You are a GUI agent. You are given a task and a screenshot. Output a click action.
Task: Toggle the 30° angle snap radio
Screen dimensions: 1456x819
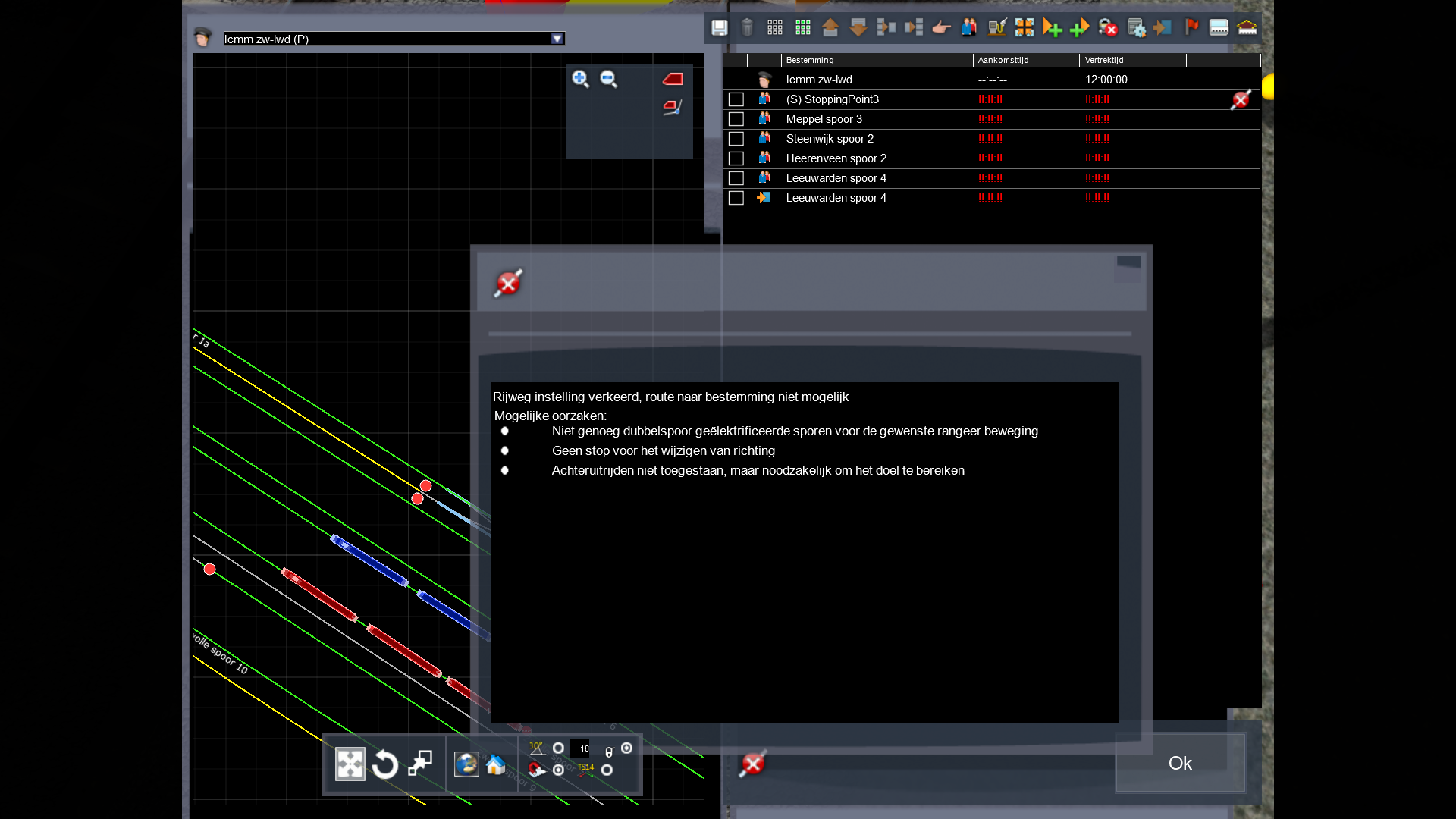pyautogui.click(x=558, y=748)
